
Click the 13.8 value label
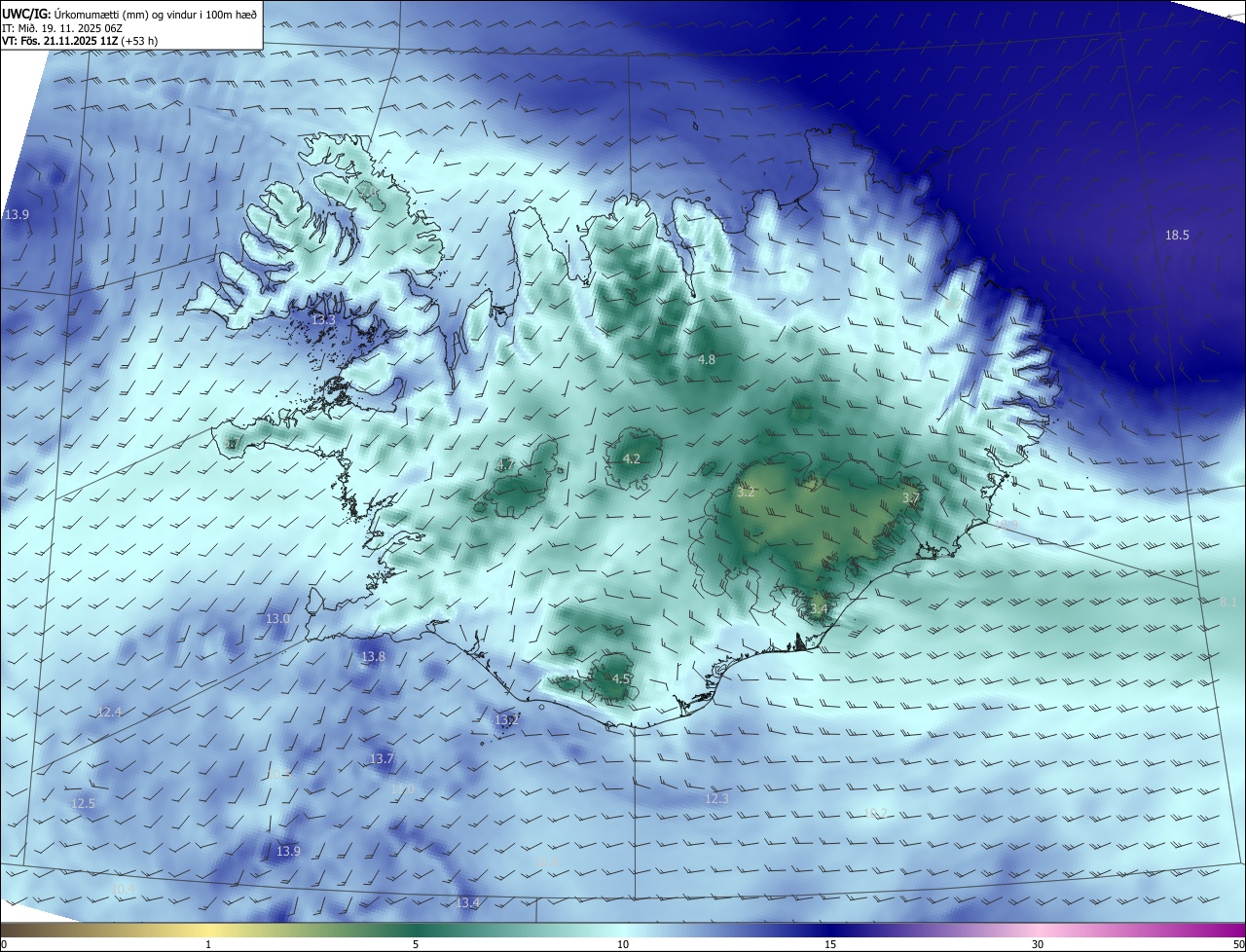tap(373, 657)
